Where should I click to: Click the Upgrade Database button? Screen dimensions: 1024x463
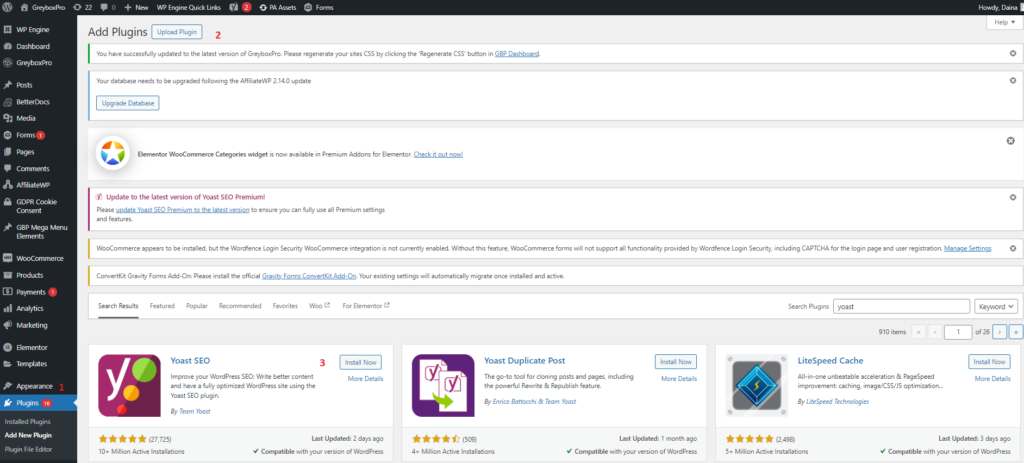pos(128,104)
